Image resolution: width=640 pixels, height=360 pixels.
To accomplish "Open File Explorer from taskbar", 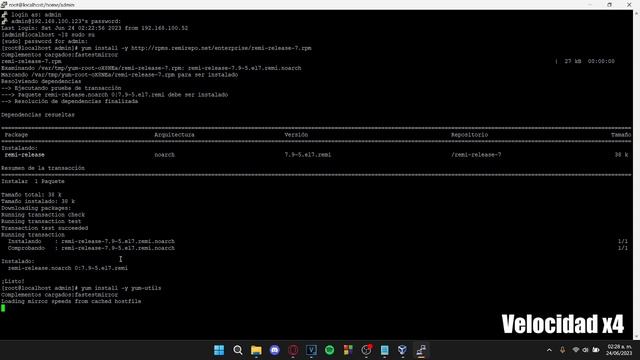I will (x=256, y=350).
